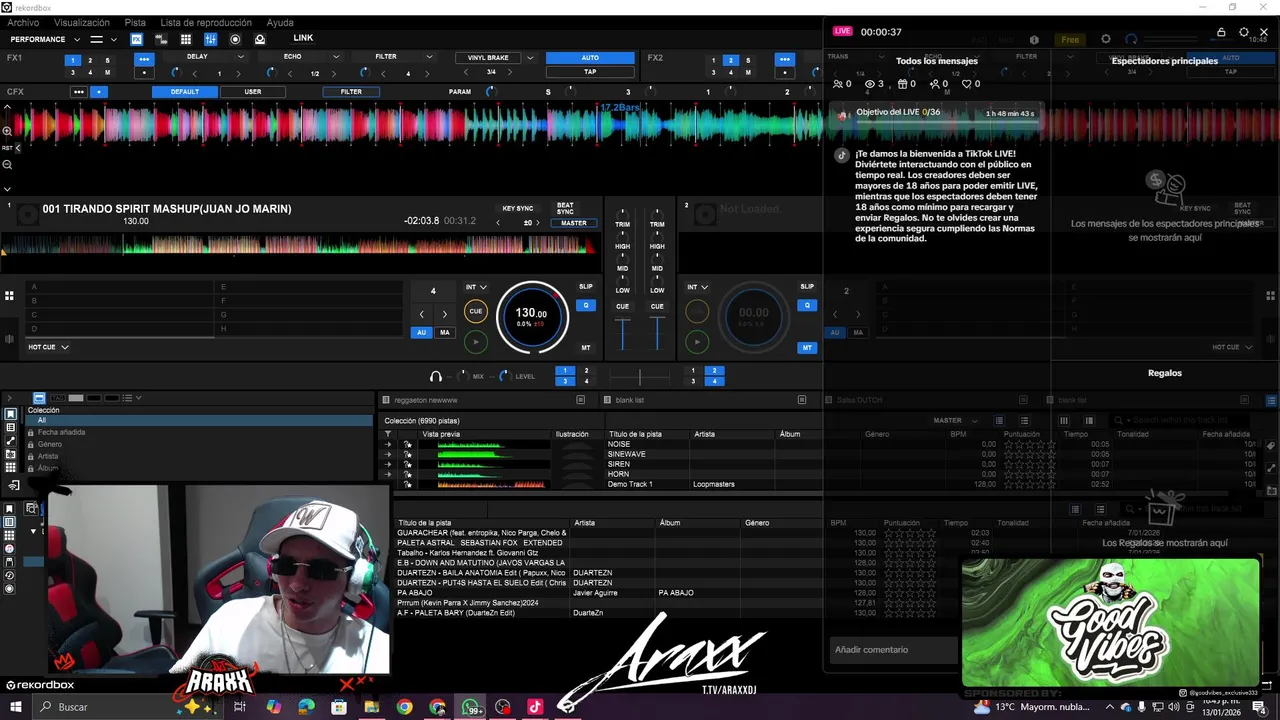Open the device connection icon in sidebar
Viewport: 1280px width, 720px height.
tap(14, 486)
